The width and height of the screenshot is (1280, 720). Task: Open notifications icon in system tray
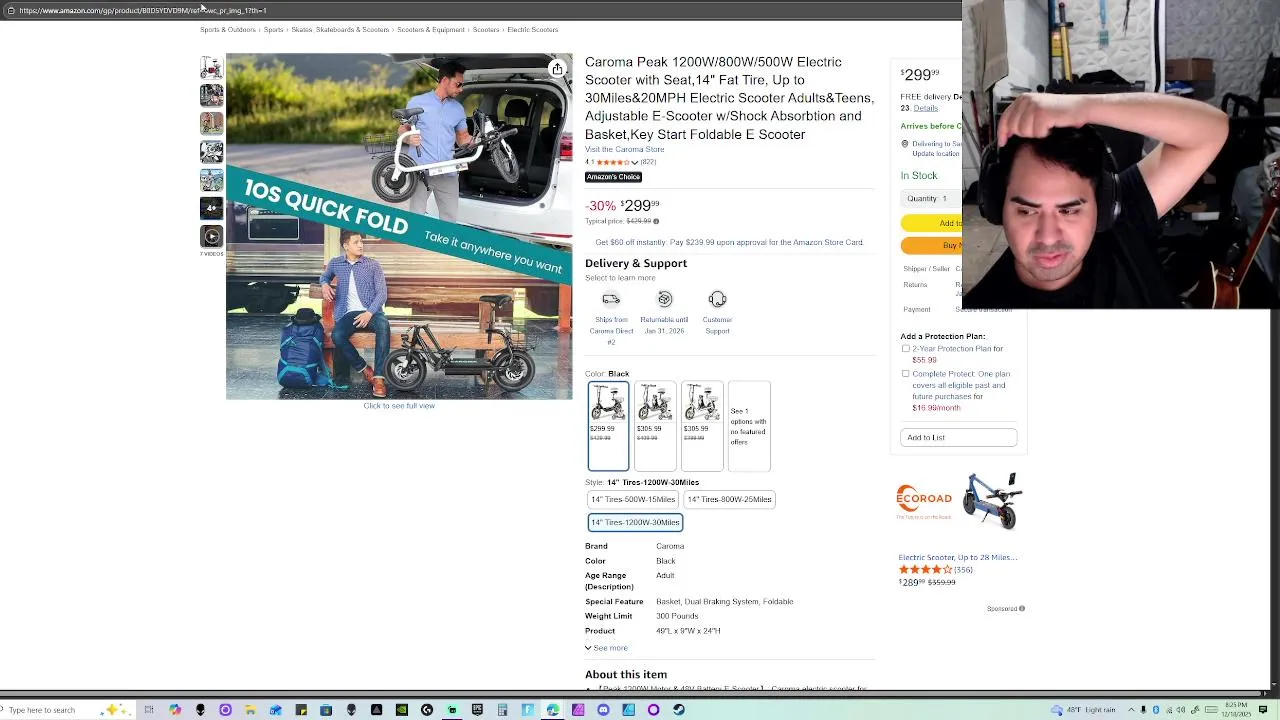point(1263,710)
